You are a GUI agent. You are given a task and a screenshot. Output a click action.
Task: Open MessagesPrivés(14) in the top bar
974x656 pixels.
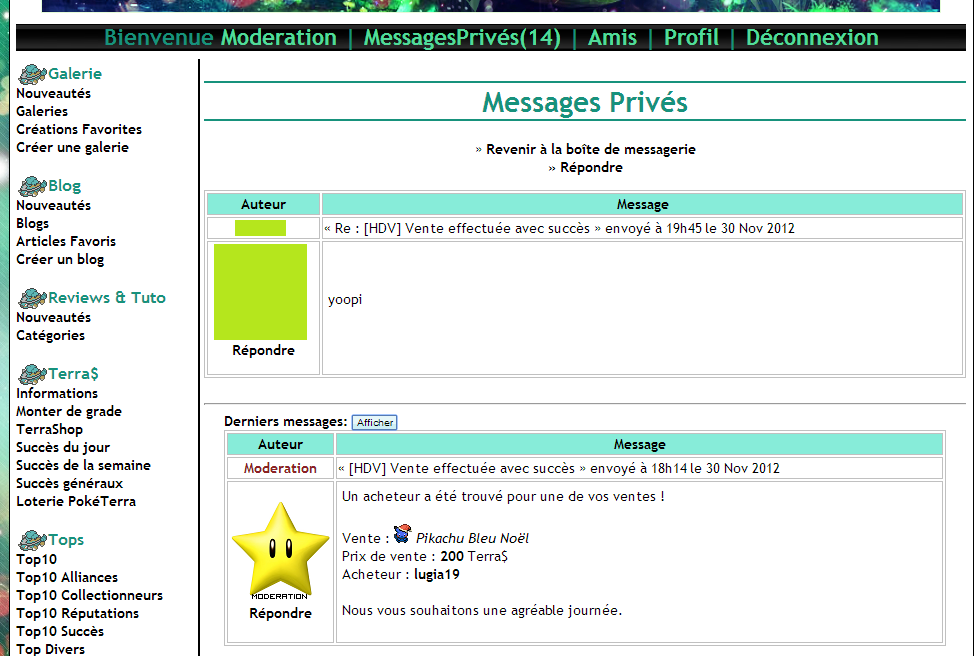(x=462, y=37)
